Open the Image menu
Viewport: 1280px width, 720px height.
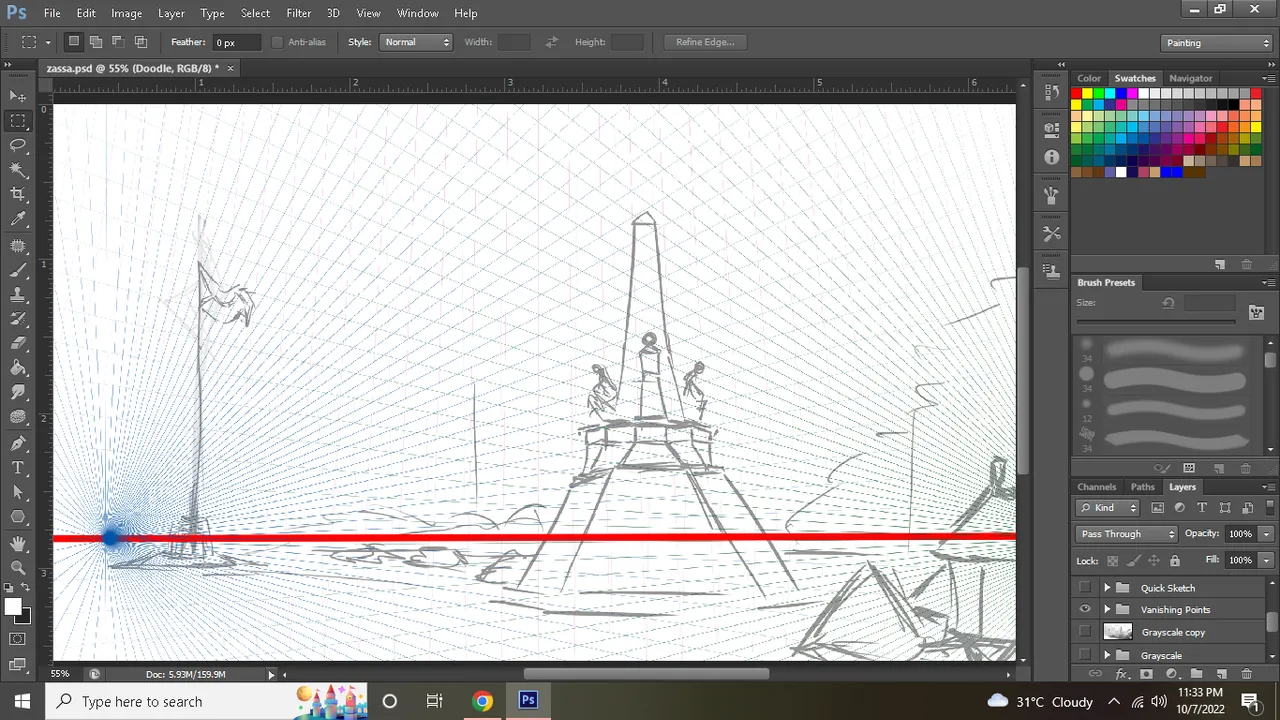click(x=126, y=13)
